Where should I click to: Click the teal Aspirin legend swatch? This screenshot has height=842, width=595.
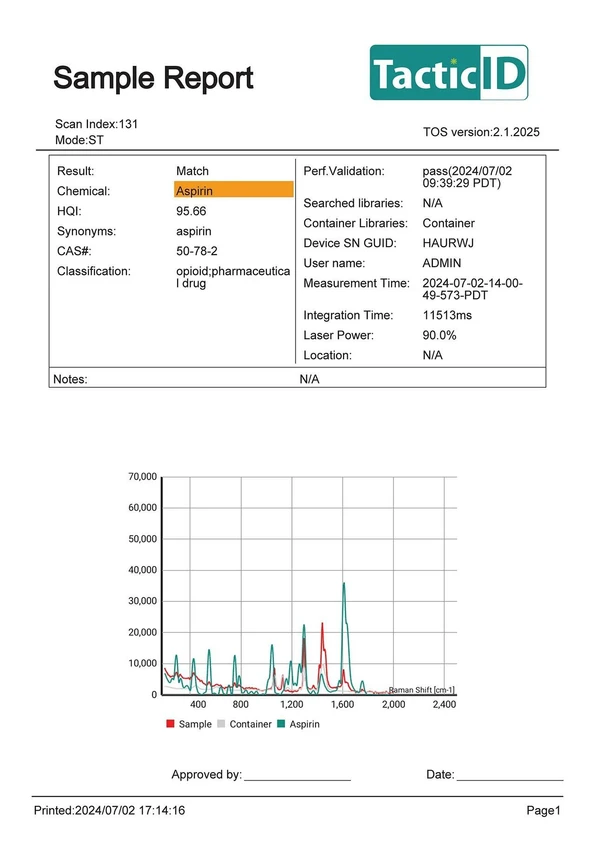pyautogui.click(x=281, y=723)
